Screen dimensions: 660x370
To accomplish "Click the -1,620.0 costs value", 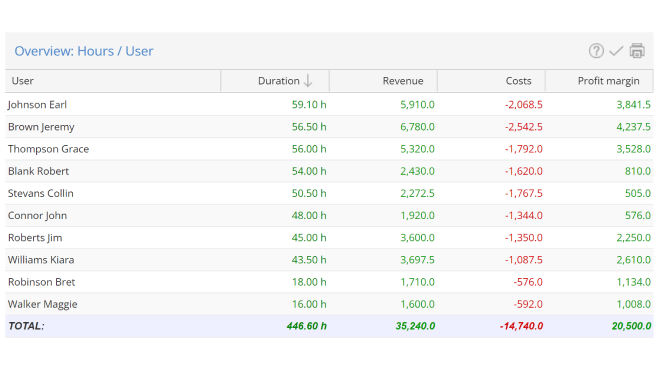I will (x=524, y=171).
